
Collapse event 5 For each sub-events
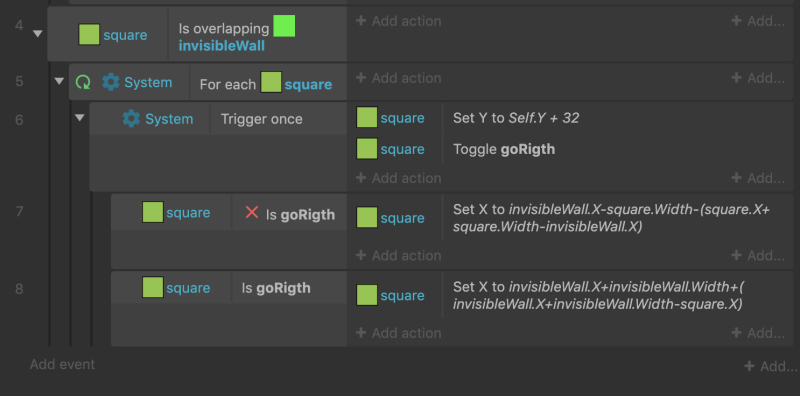(x=59, y=81)
